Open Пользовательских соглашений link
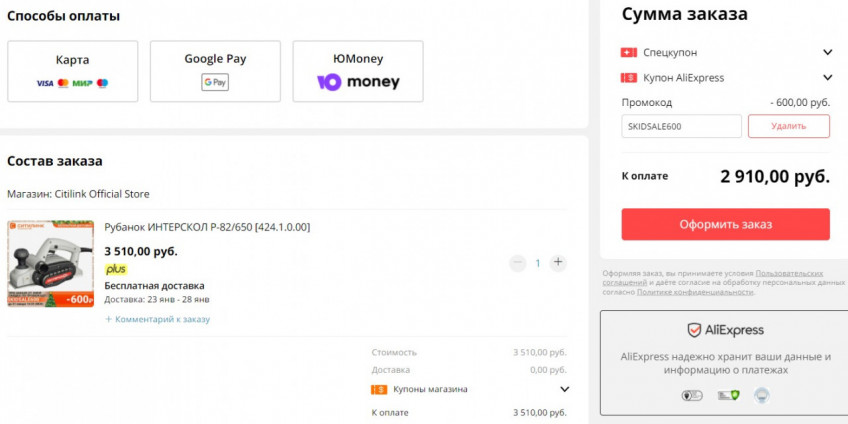 point(789,273)
